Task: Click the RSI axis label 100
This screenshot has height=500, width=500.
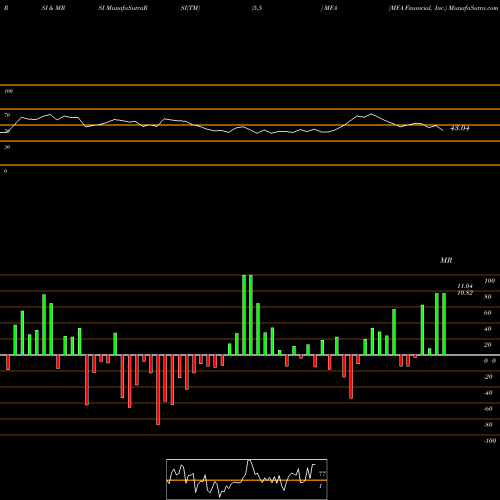Action: [9, 91]
